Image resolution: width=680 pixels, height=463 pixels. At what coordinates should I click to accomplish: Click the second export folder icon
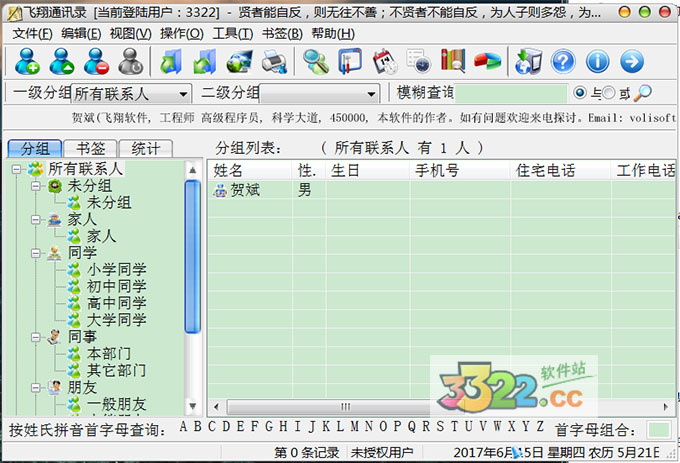pyautogui.click(x=205, y=61)
